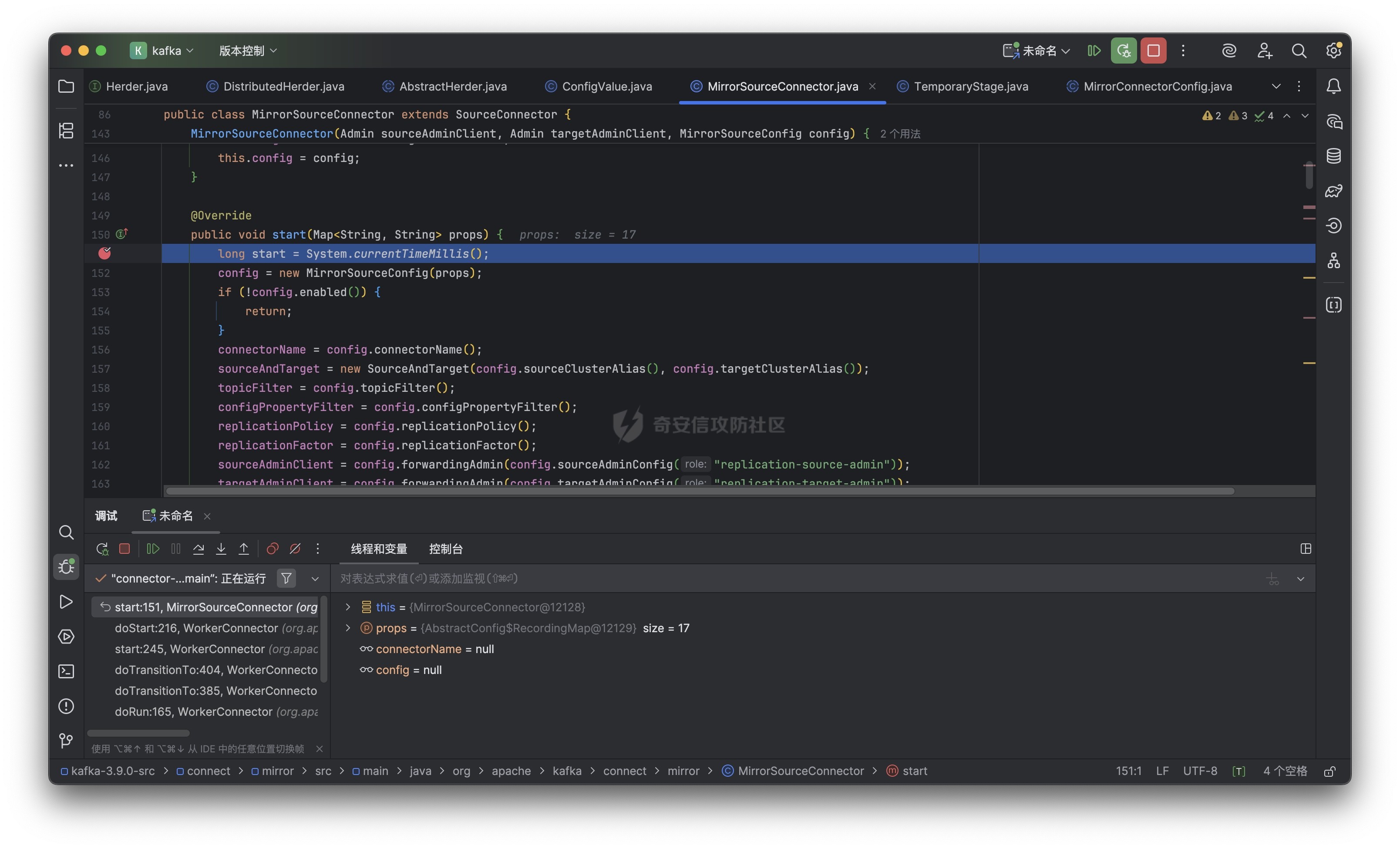Open Search Everywhere magnifier in title bar
The image size is (1400, 849).
[x=1298, y=51]
